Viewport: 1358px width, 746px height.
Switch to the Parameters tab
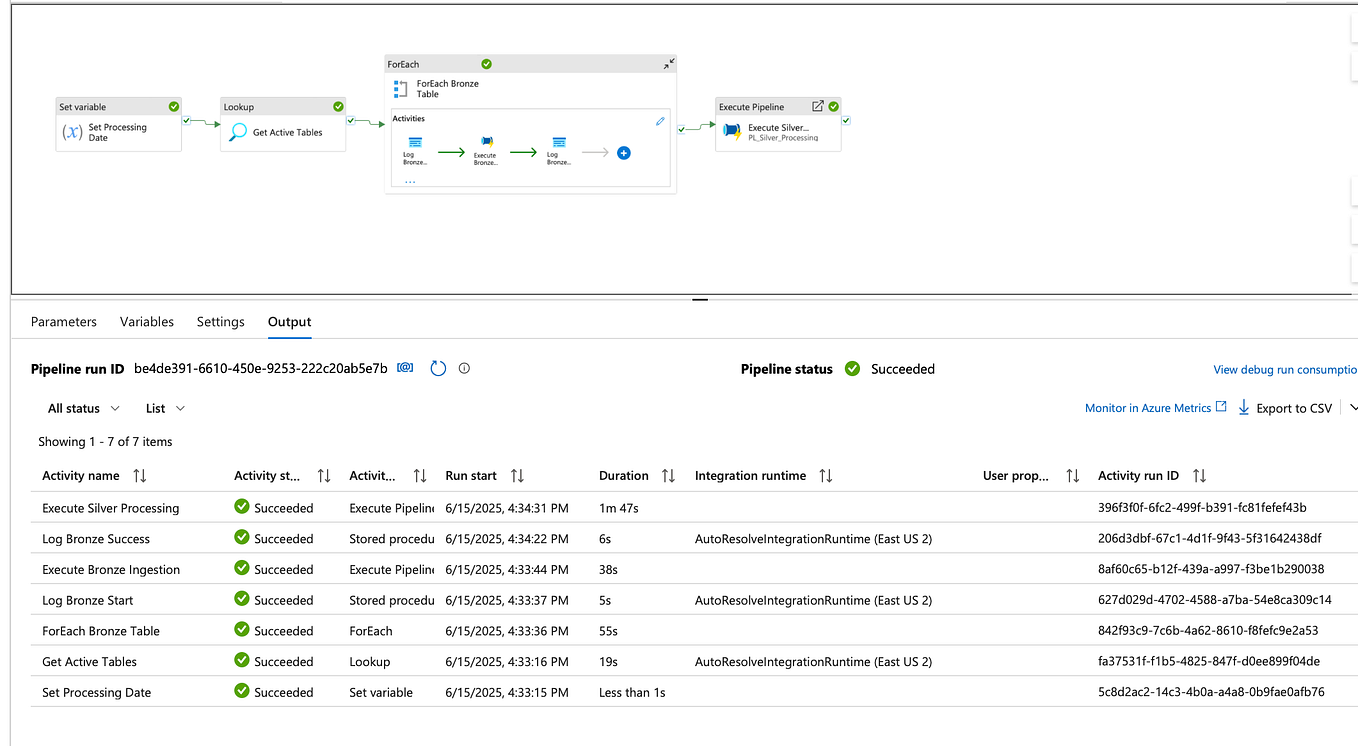(63, 322)
